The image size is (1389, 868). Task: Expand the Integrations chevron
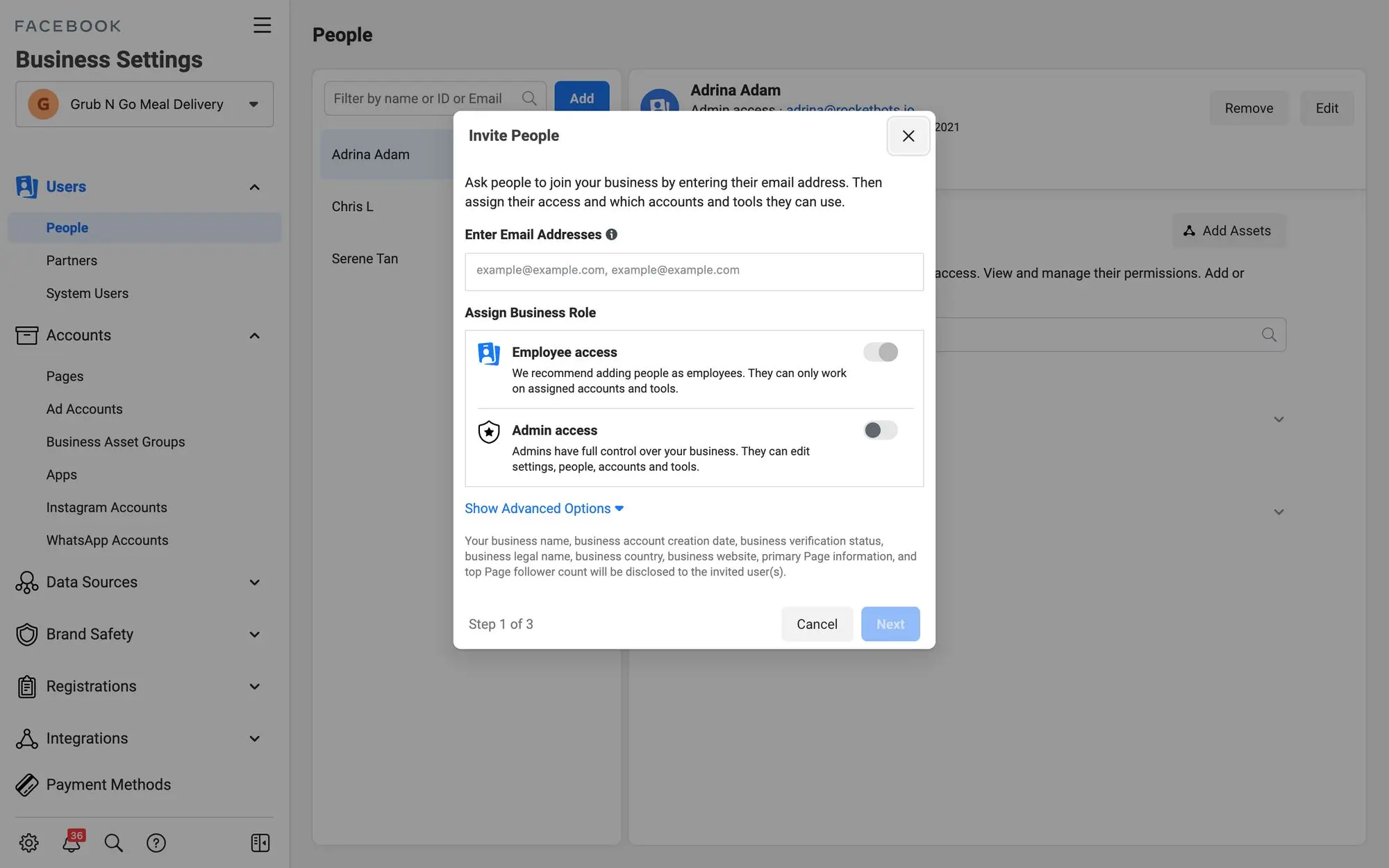tap(254, 739)
